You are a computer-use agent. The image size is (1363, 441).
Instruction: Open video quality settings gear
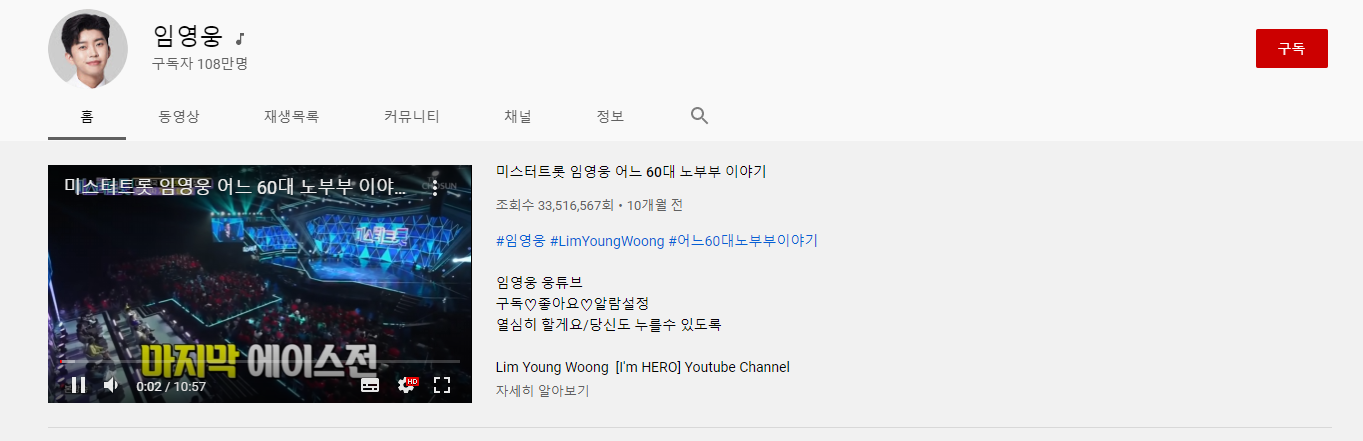[407, 385]
